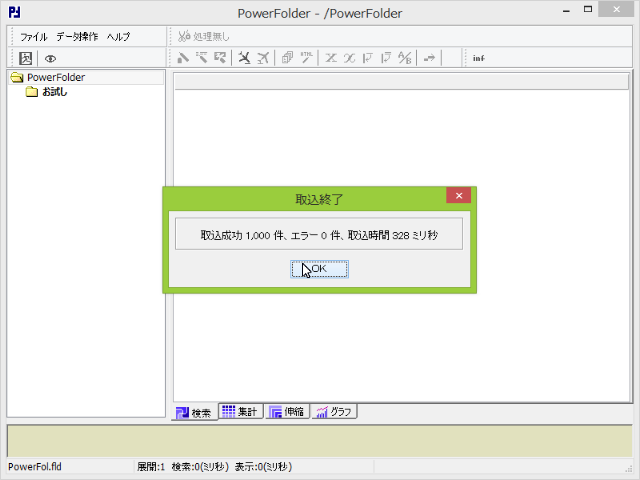This screenshot has width=640, height=480.
Task: Close the 取込終了 dialog with red X
Action: (x=458, y=196)
